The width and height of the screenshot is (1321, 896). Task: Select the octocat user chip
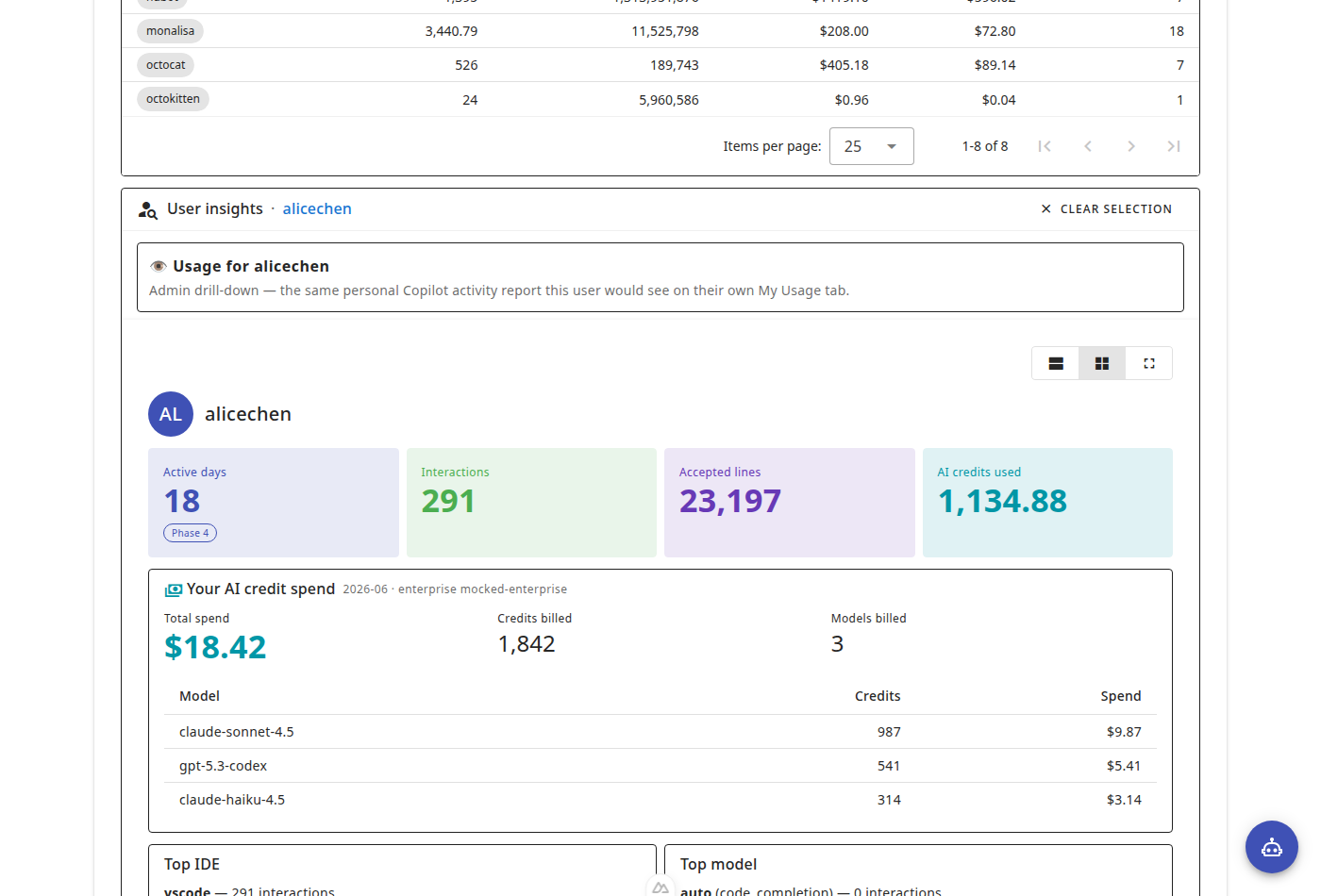tap(165, 65)
